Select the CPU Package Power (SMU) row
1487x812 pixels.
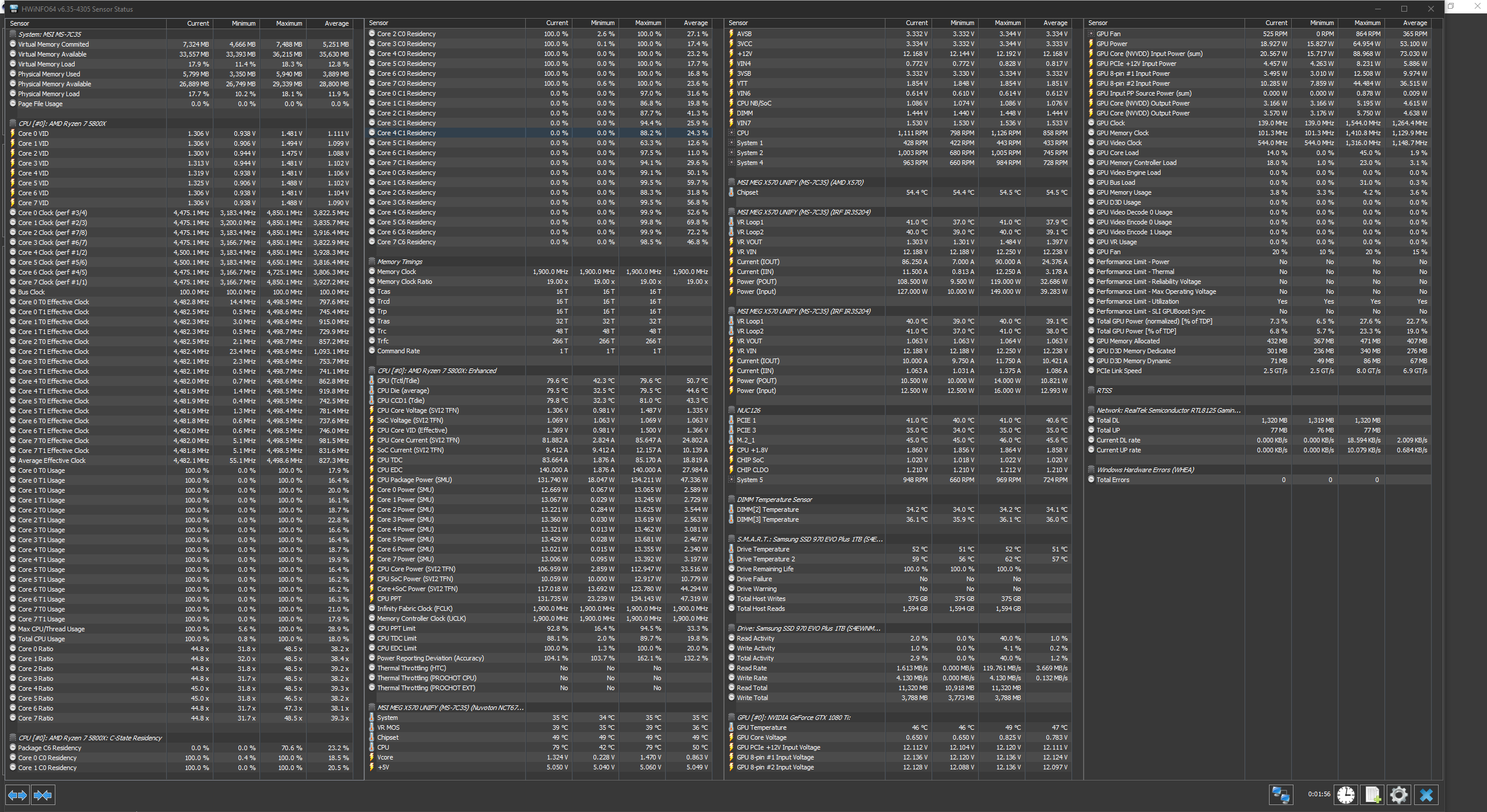click(414, 480)
